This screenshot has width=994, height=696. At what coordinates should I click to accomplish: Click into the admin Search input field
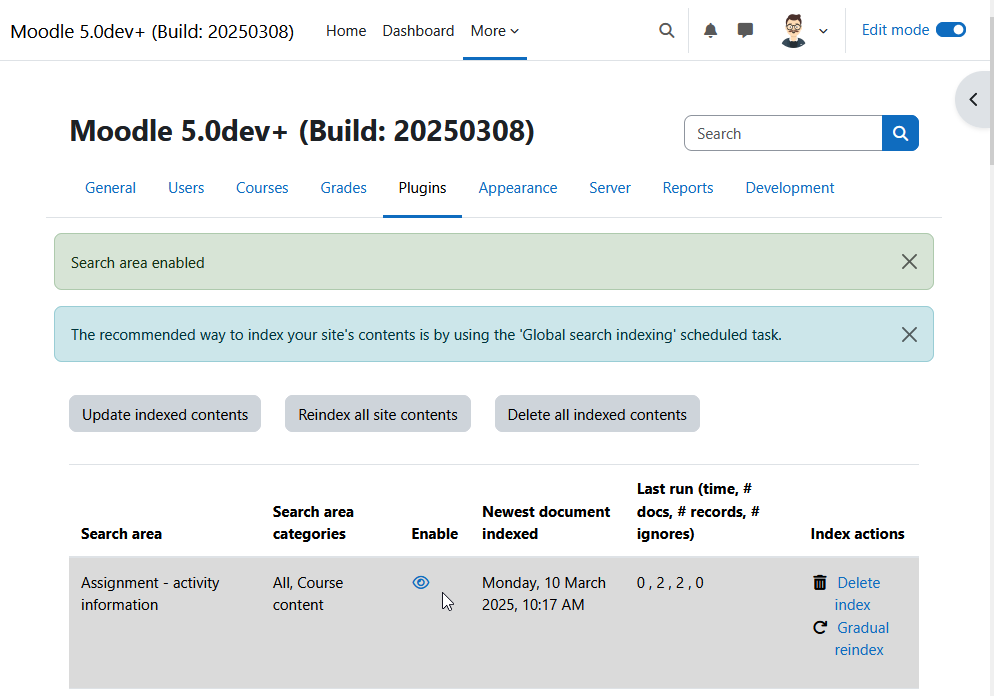pyautogui.click(x=783, y=133)
